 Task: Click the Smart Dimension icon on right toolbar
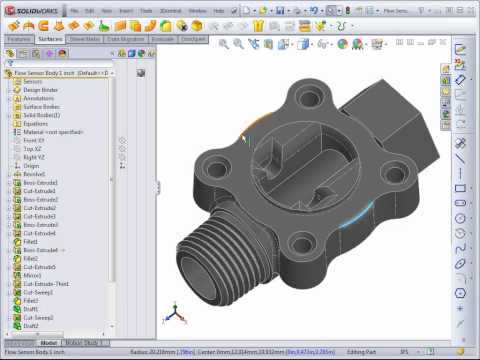tap(460, 79)
